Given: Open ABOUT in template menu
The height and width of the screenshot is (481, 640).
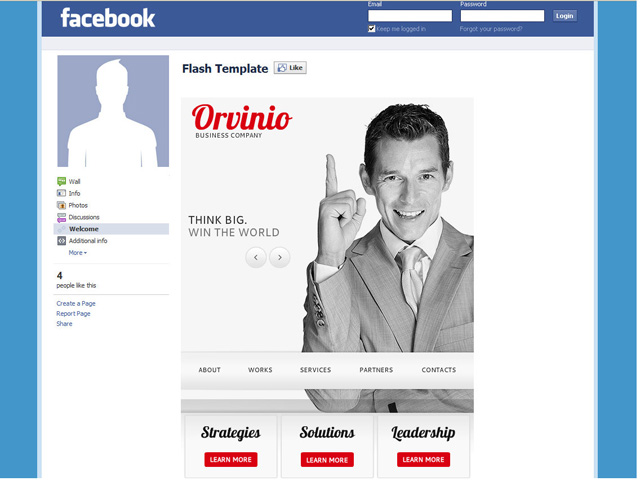Looking at the screenshot, I should point(209,370).
